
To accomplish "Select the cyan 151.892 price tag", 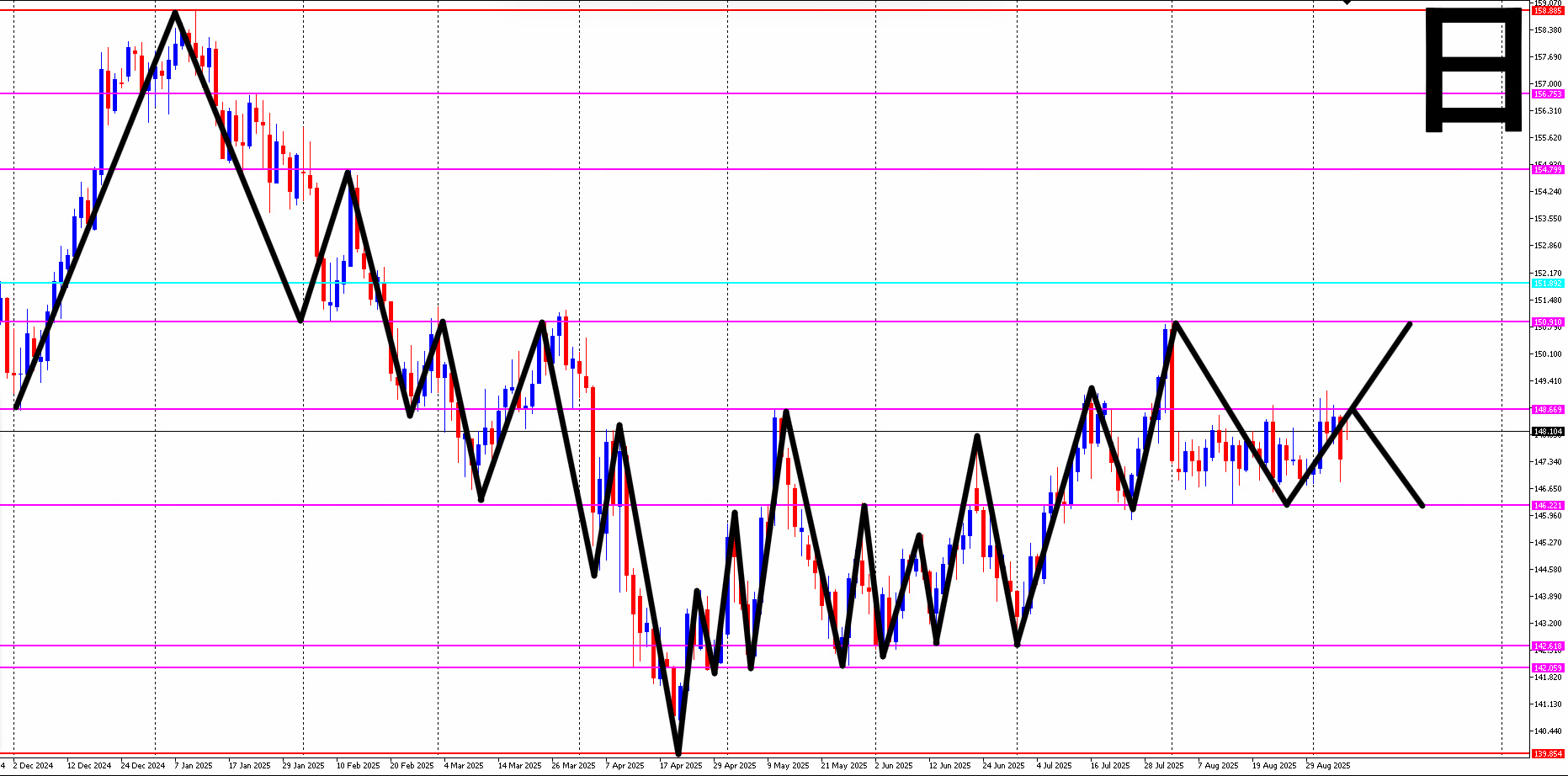I will (1549, 284).
